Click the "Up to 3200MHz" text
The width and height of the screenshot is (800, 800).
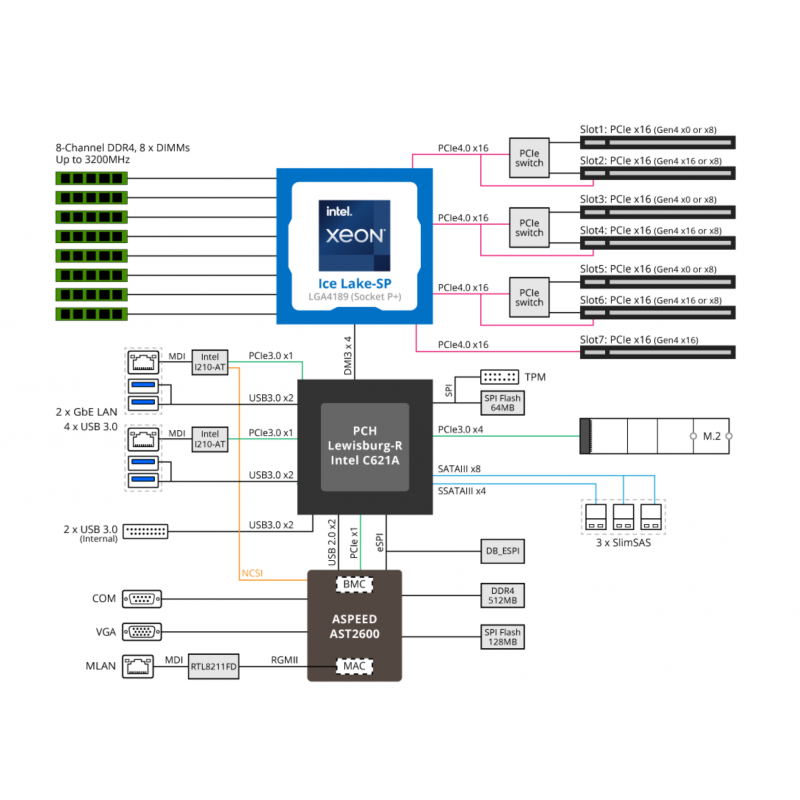click(x=92, y=160)
